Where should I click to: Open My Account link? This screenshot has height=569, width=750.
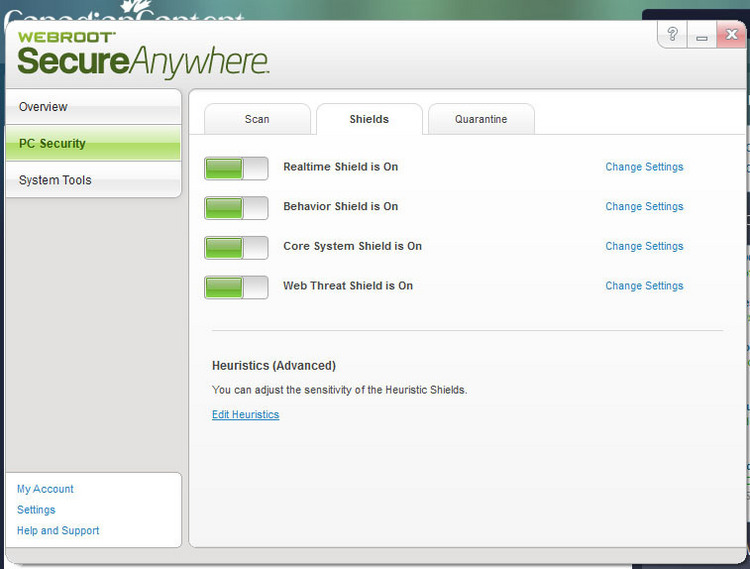coord(45,489)
